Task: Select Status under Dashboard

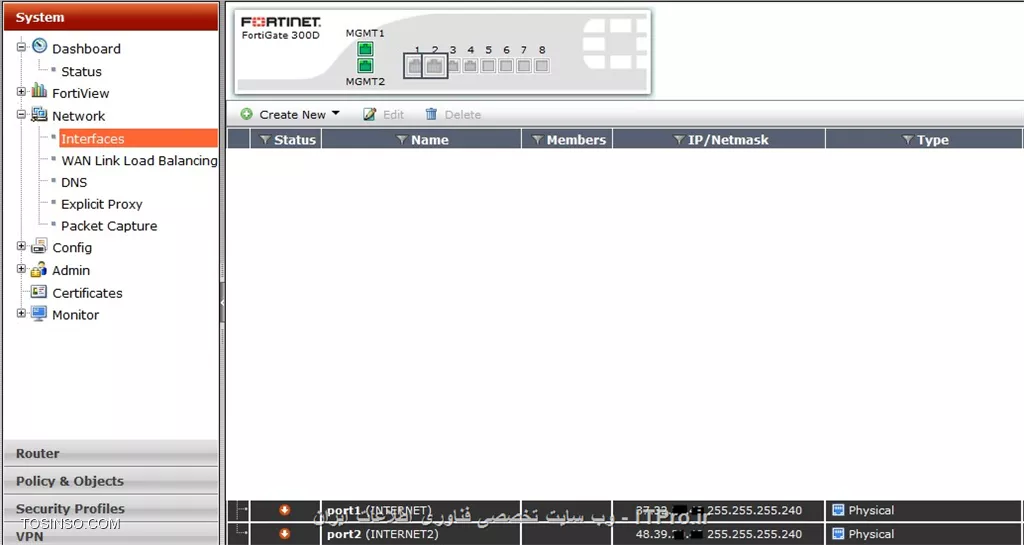Action: coord(81,71)
